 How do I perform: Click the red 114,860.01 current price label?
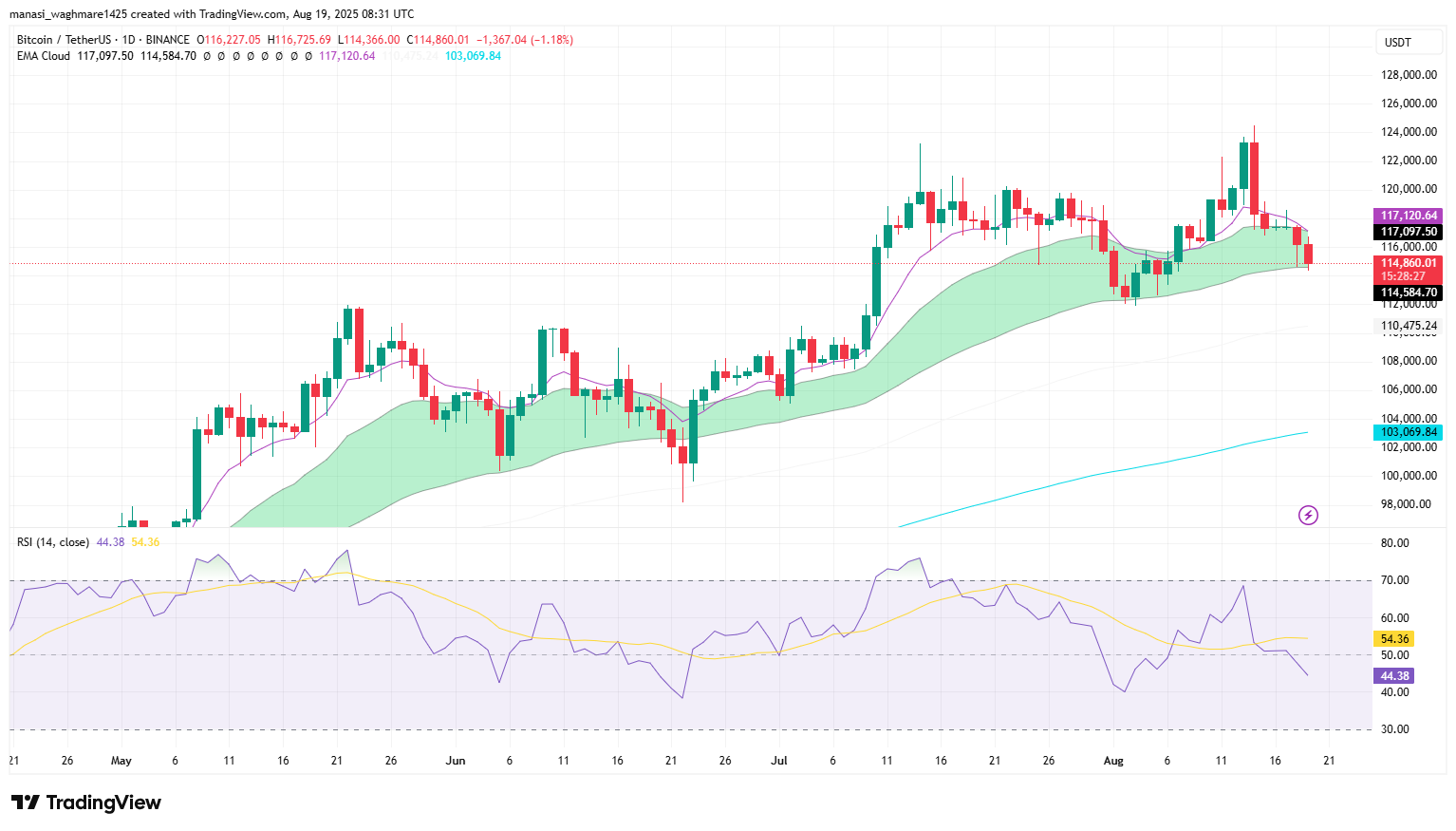(x=1409, y=263)
